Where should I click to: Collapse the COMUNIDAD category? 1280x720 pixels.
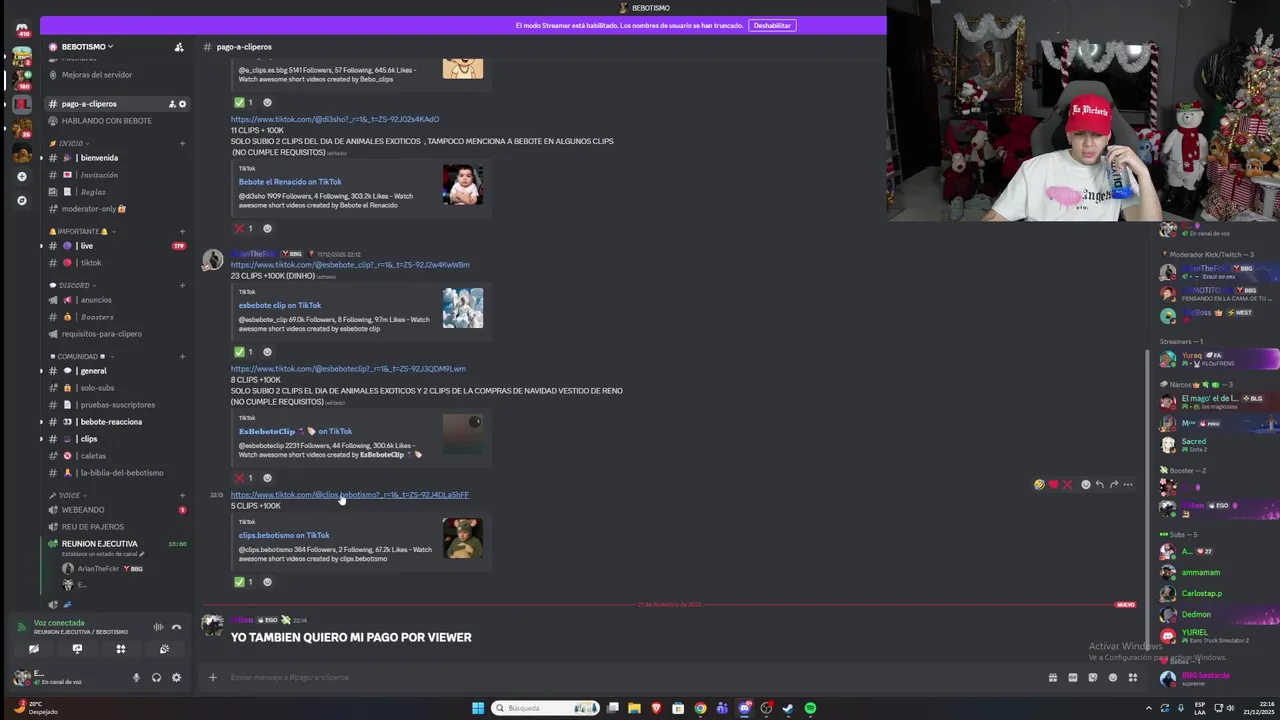[x=80, y=356]
